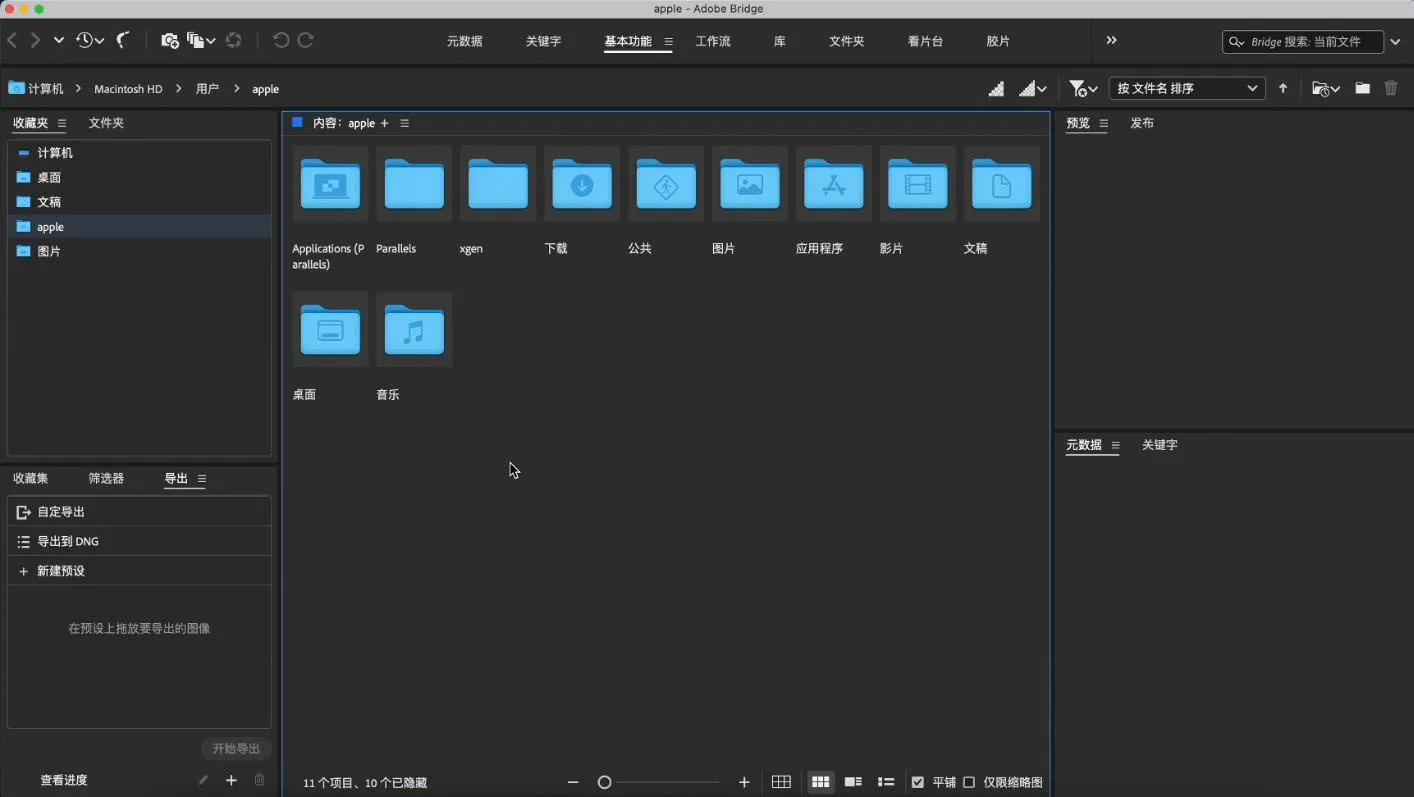1414x797 pixels.
Task: Expand more workspaces double-chevron
Action: point(1111,40)
